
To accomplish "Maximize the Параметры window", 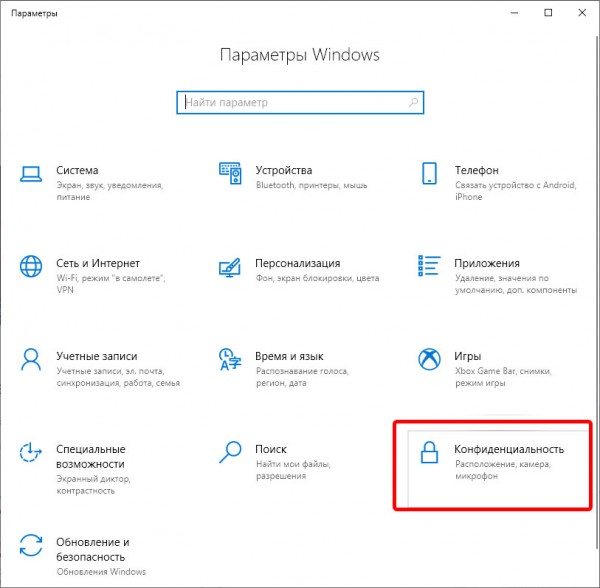I will click(548, 13).
